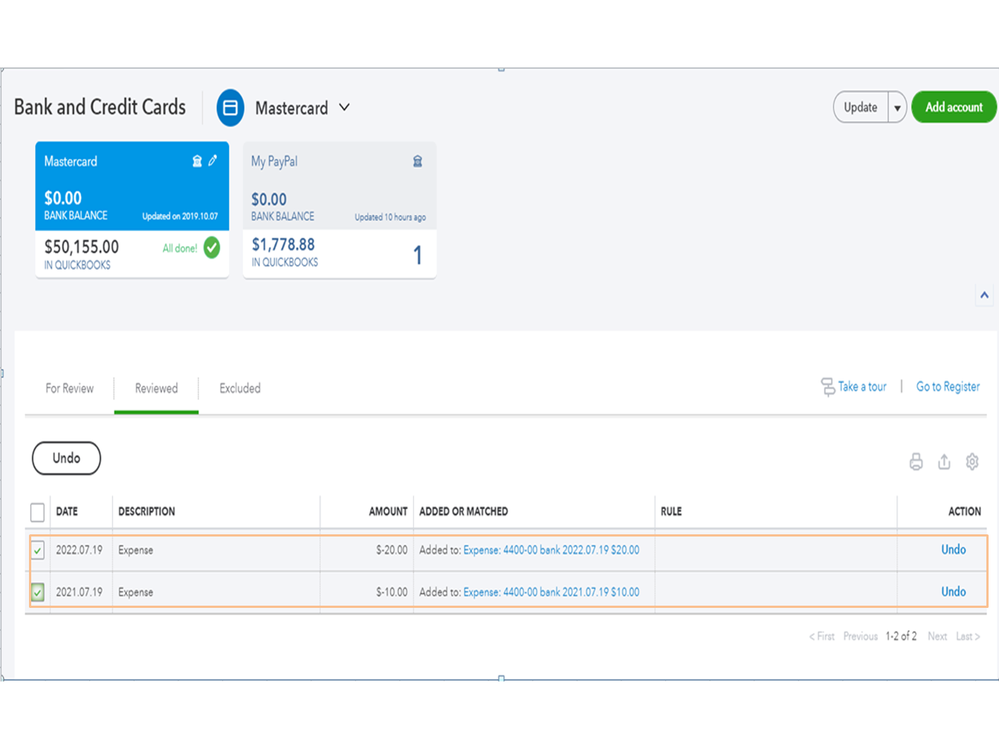Click the green Add account button
The width and height of the screenshot is (999, 749).
click(954, 107)
